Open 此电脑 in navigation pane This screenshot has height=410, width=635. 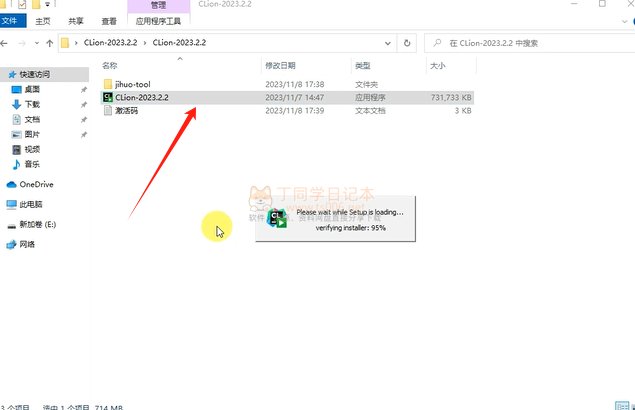pos(31,204)
